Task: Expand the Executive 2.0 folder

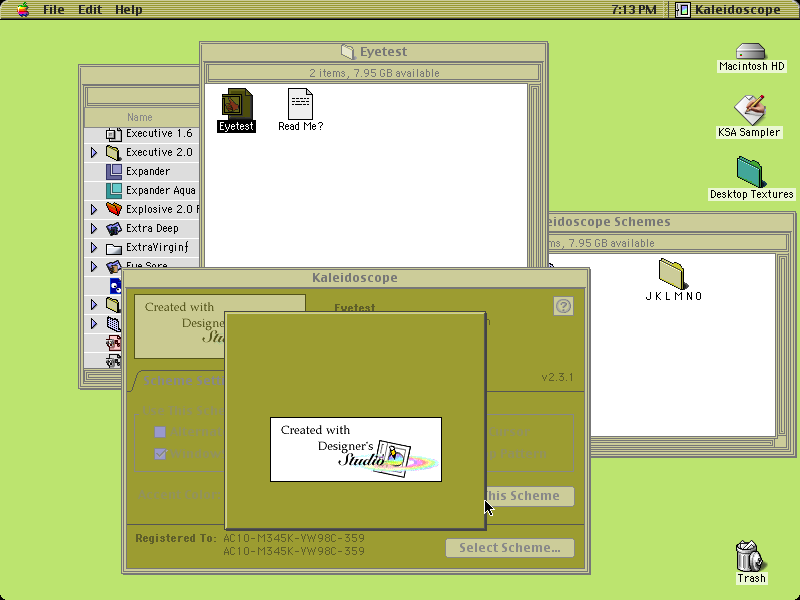Action: point(94,153)
